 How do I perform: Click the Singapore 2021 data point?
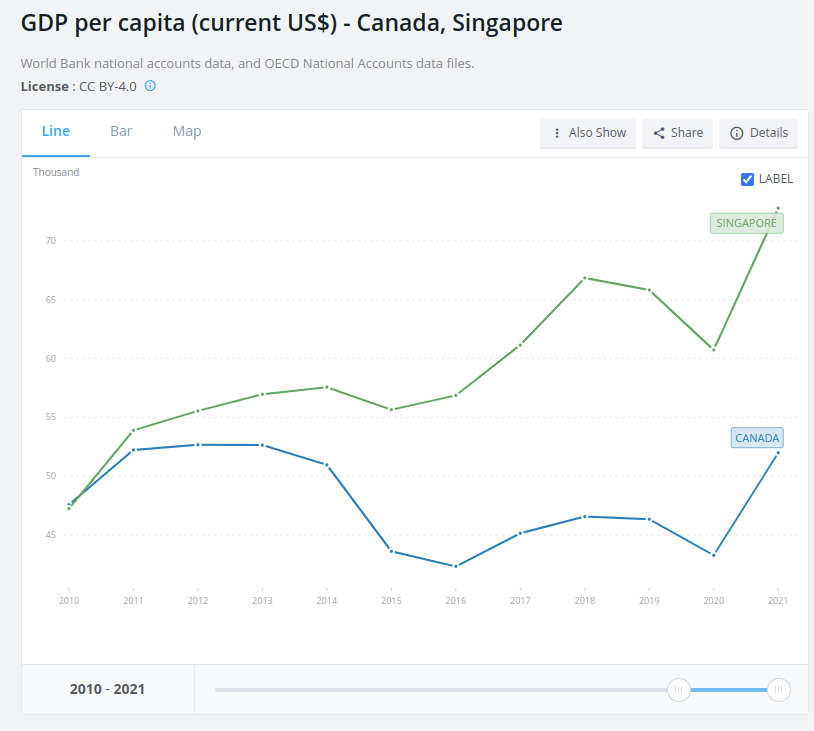pos(778,208)
